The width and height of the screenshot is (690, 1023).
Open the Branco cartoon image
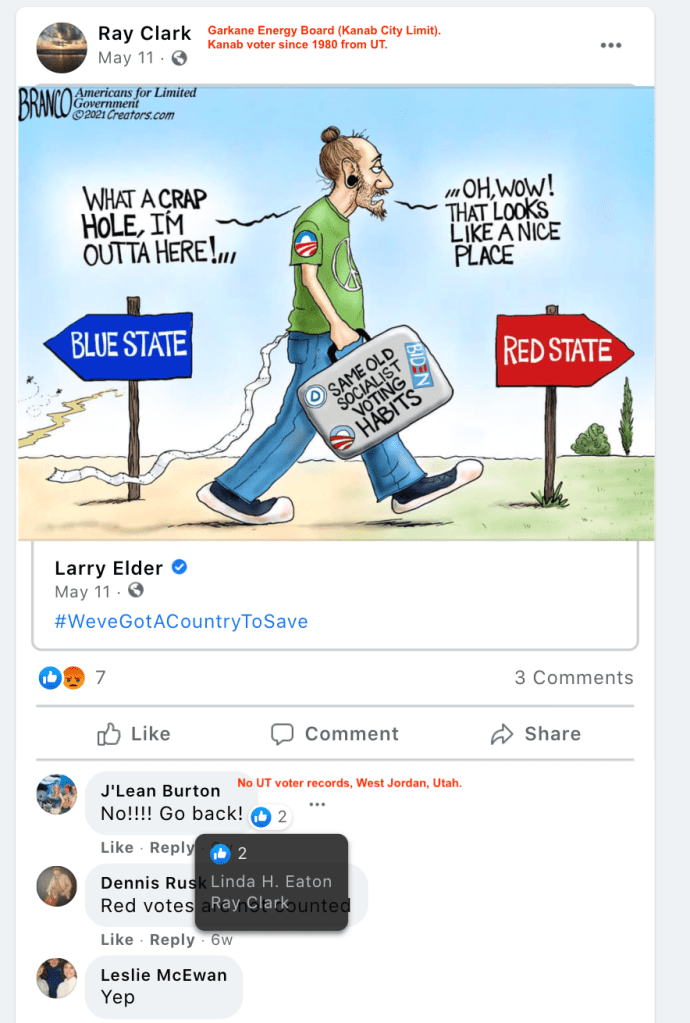(336, 313)
